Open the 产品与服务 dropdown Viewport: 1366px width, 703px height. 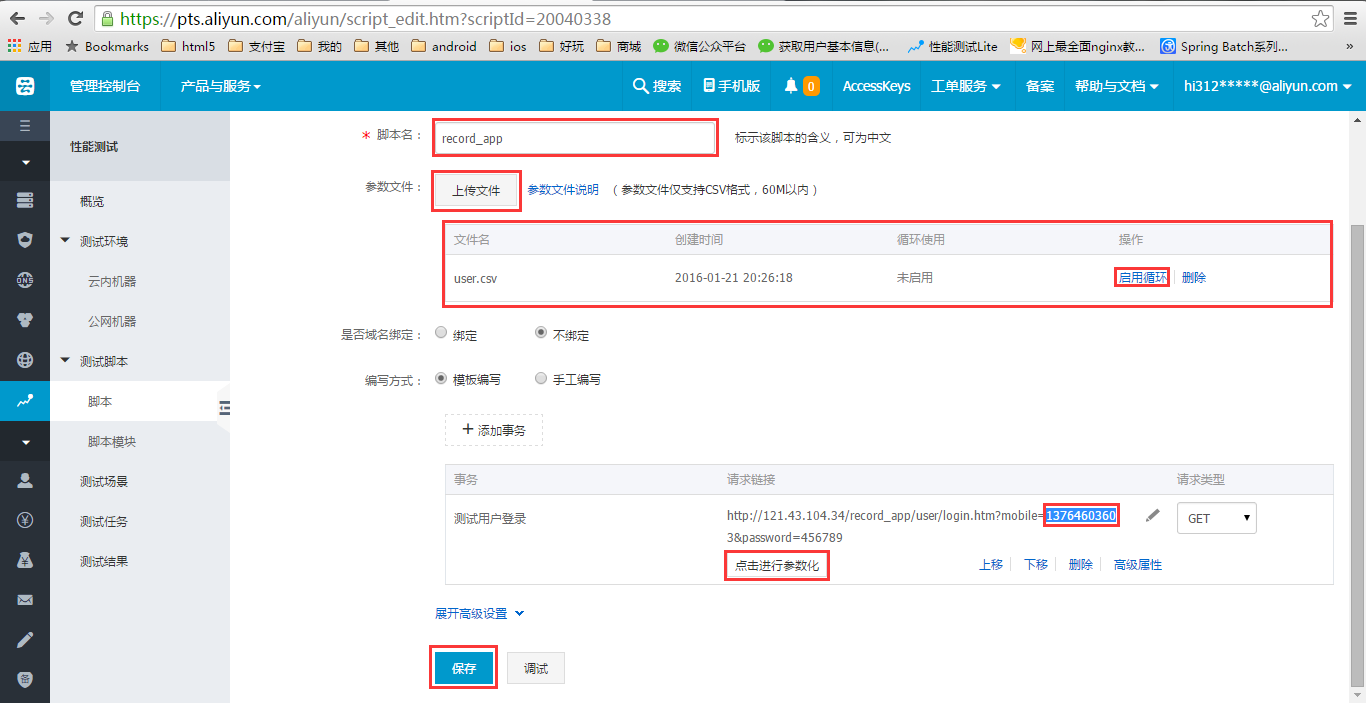(x=220, y=86)
